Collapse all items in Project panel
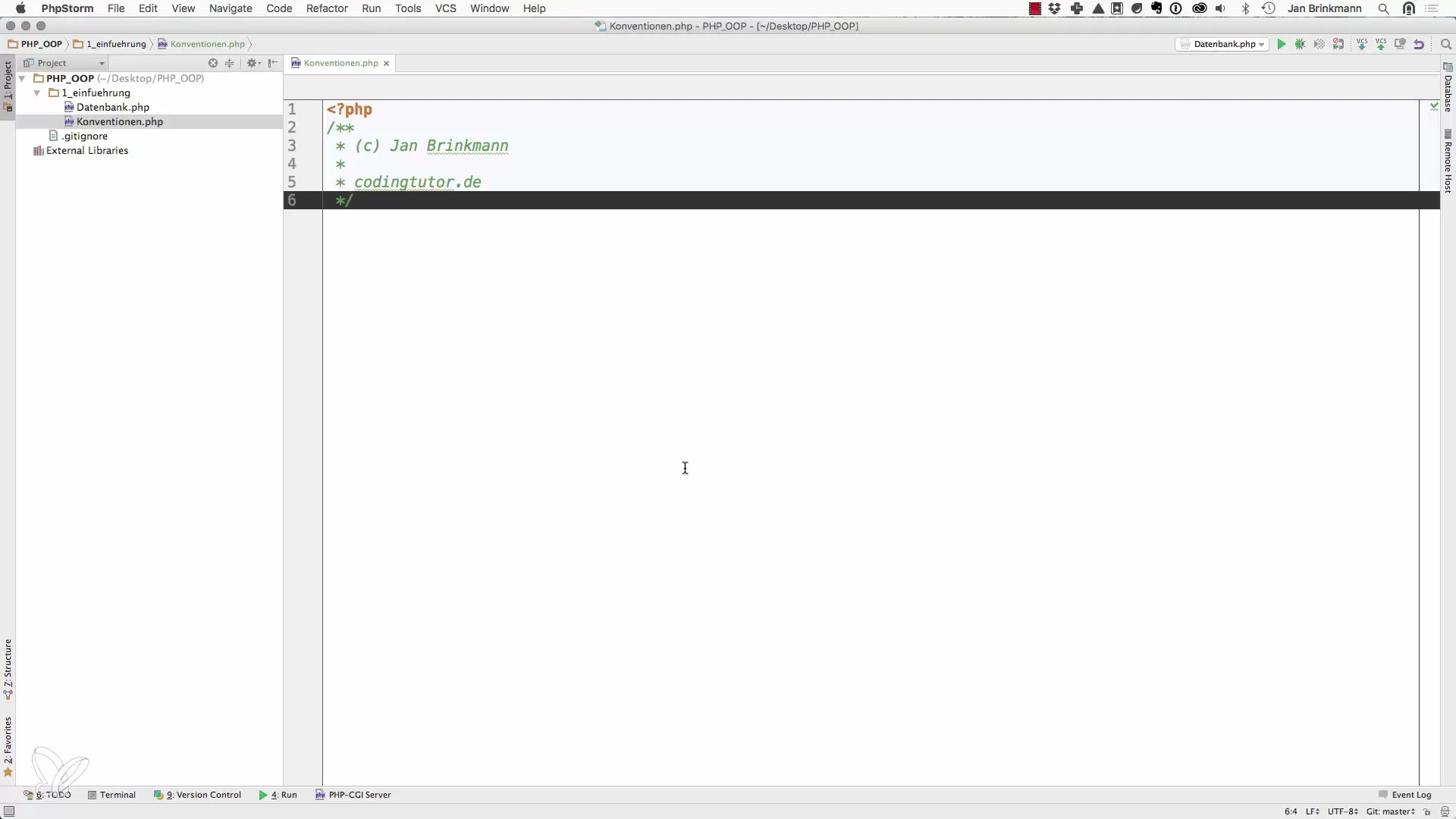Viewport: 1456px width, 819px height. click(230, 63)
